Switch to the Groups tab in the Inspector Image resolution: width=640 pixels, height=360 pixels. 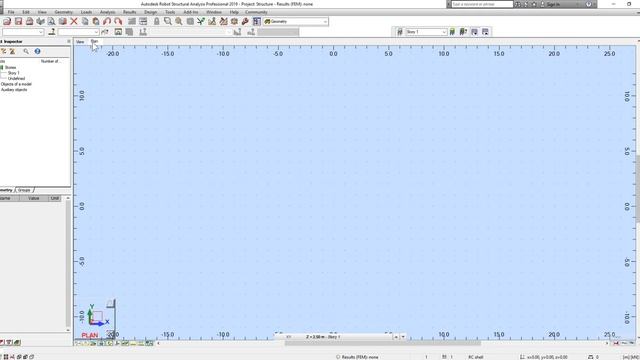[x=24, y=190]
